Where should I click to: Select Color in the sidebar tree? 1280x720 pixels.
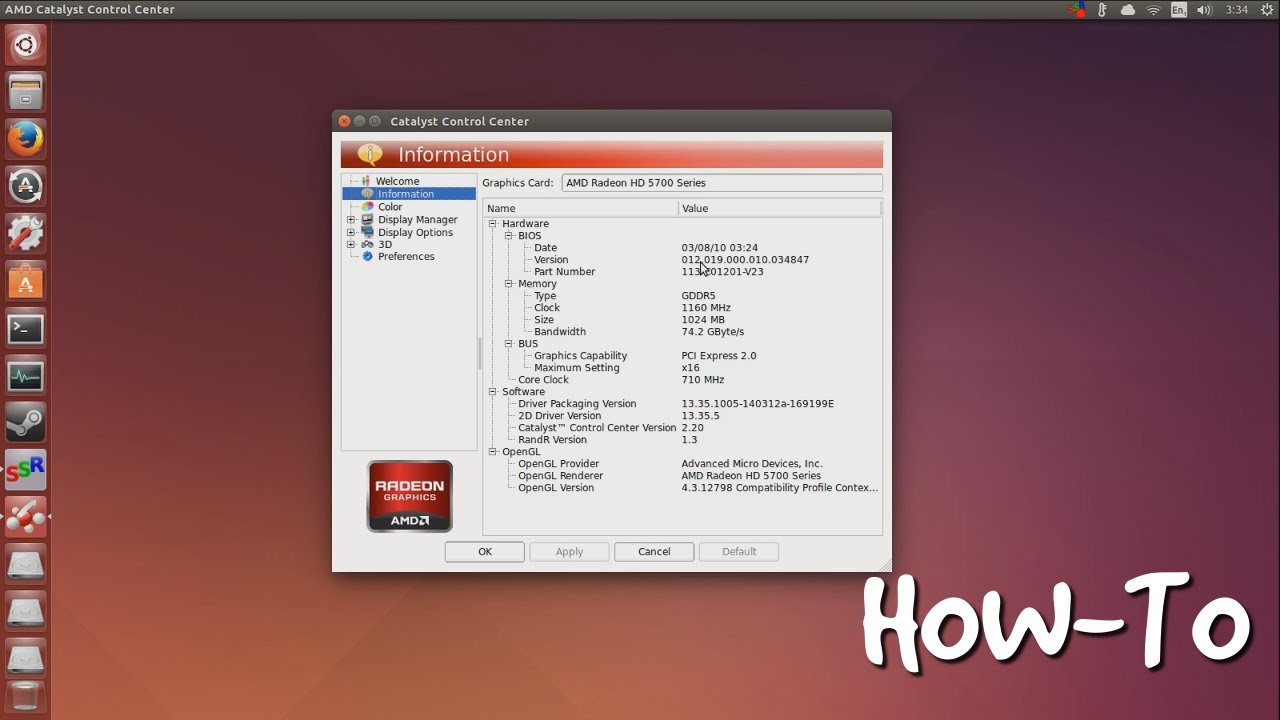(x=390, y=207)
